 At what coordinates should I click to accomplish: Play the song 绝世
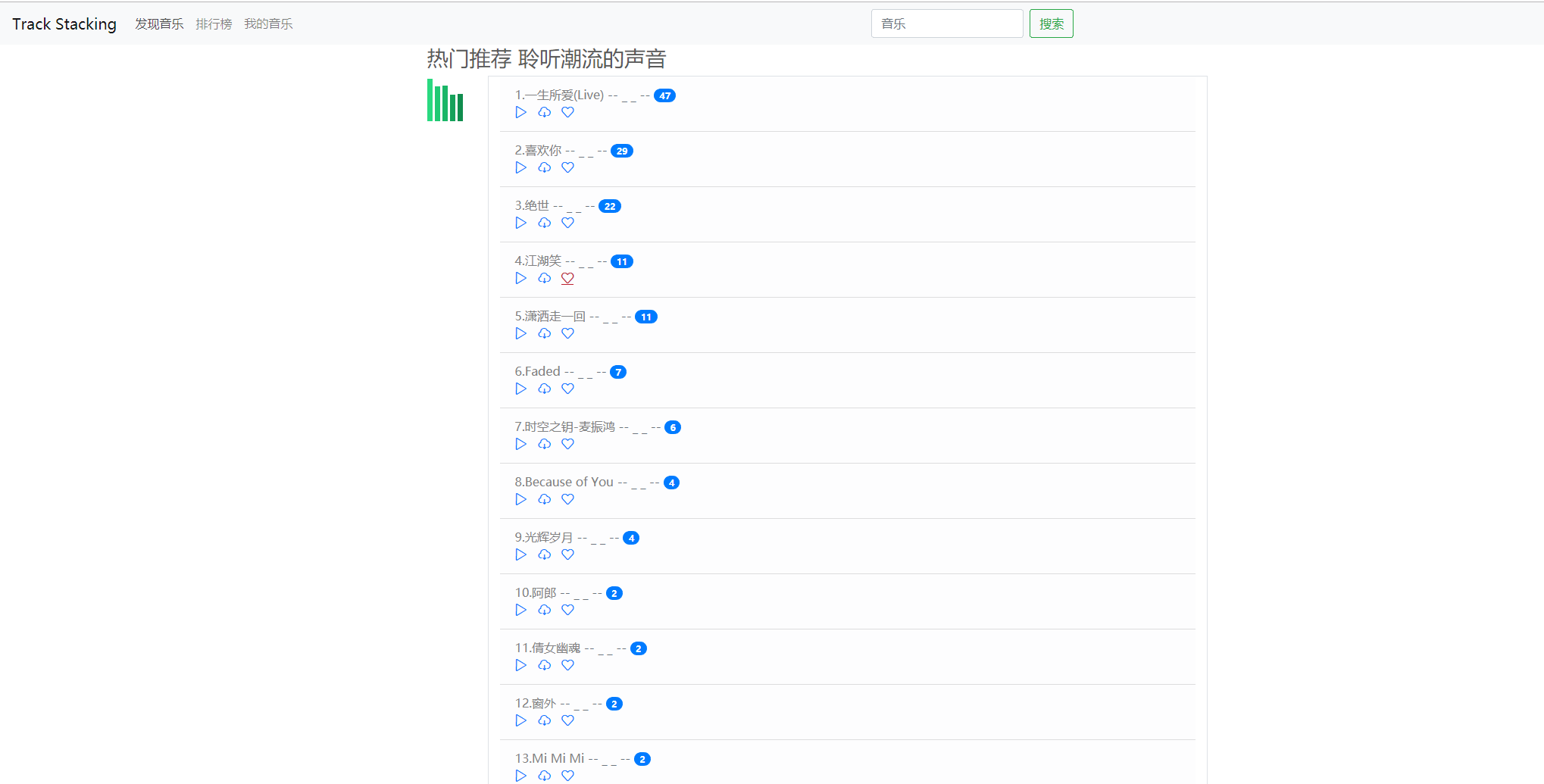[520, 223]
